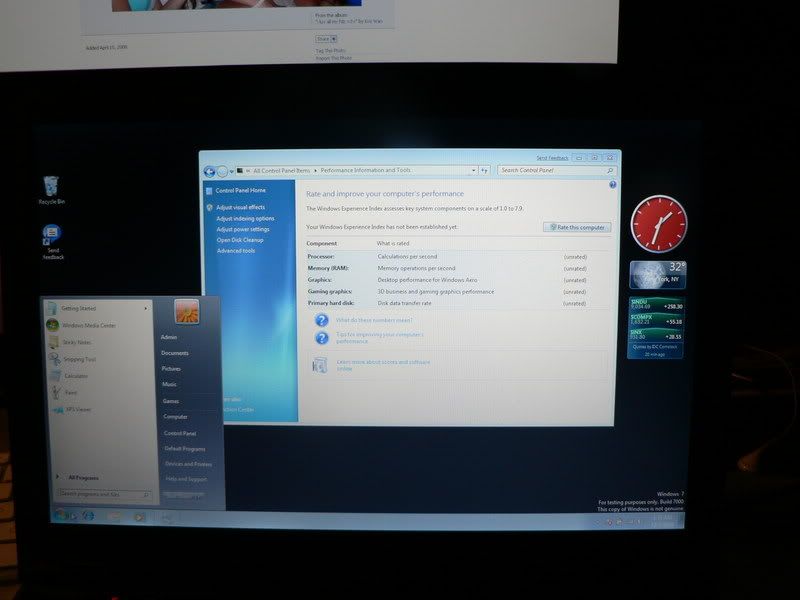Open 'Learn more about scores and software online' link
This screenshot has height=600, width=800.
(383, 365)
